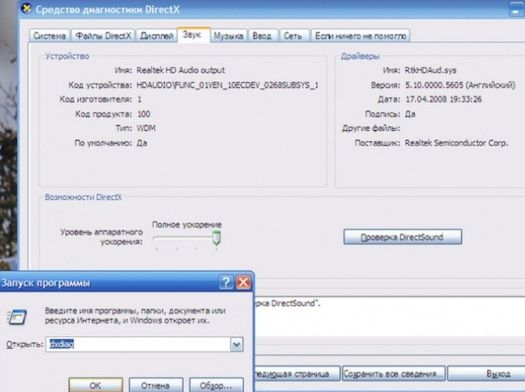525x392 pixels.
Task: Open the Дисплей tab
Action: tap(156, 36)
